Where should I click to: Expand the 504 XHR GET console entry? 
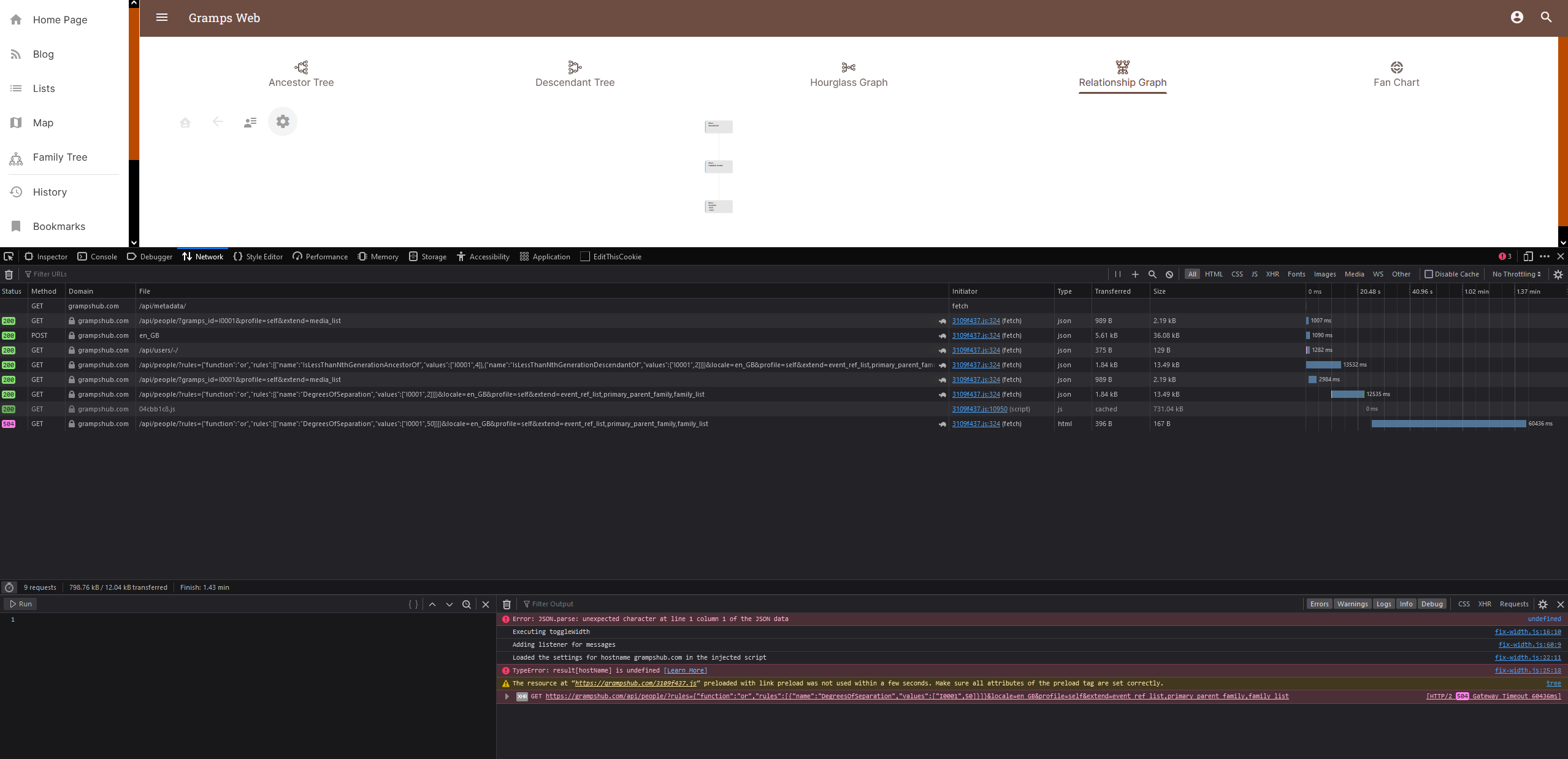pyautogui.click(x=507, y=696)
